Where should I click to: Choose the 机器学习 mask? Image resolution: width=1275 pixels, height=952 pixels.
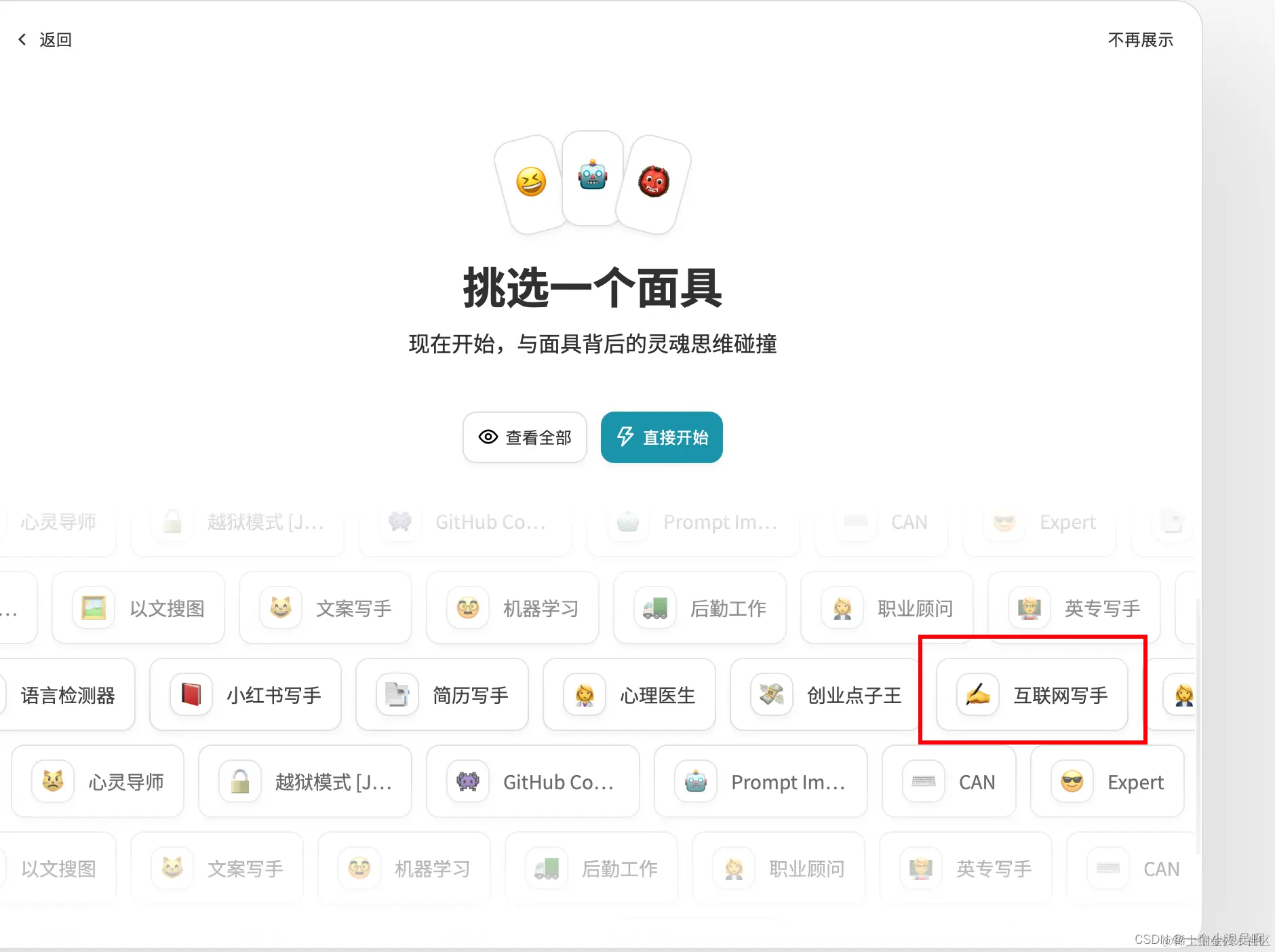513,608
